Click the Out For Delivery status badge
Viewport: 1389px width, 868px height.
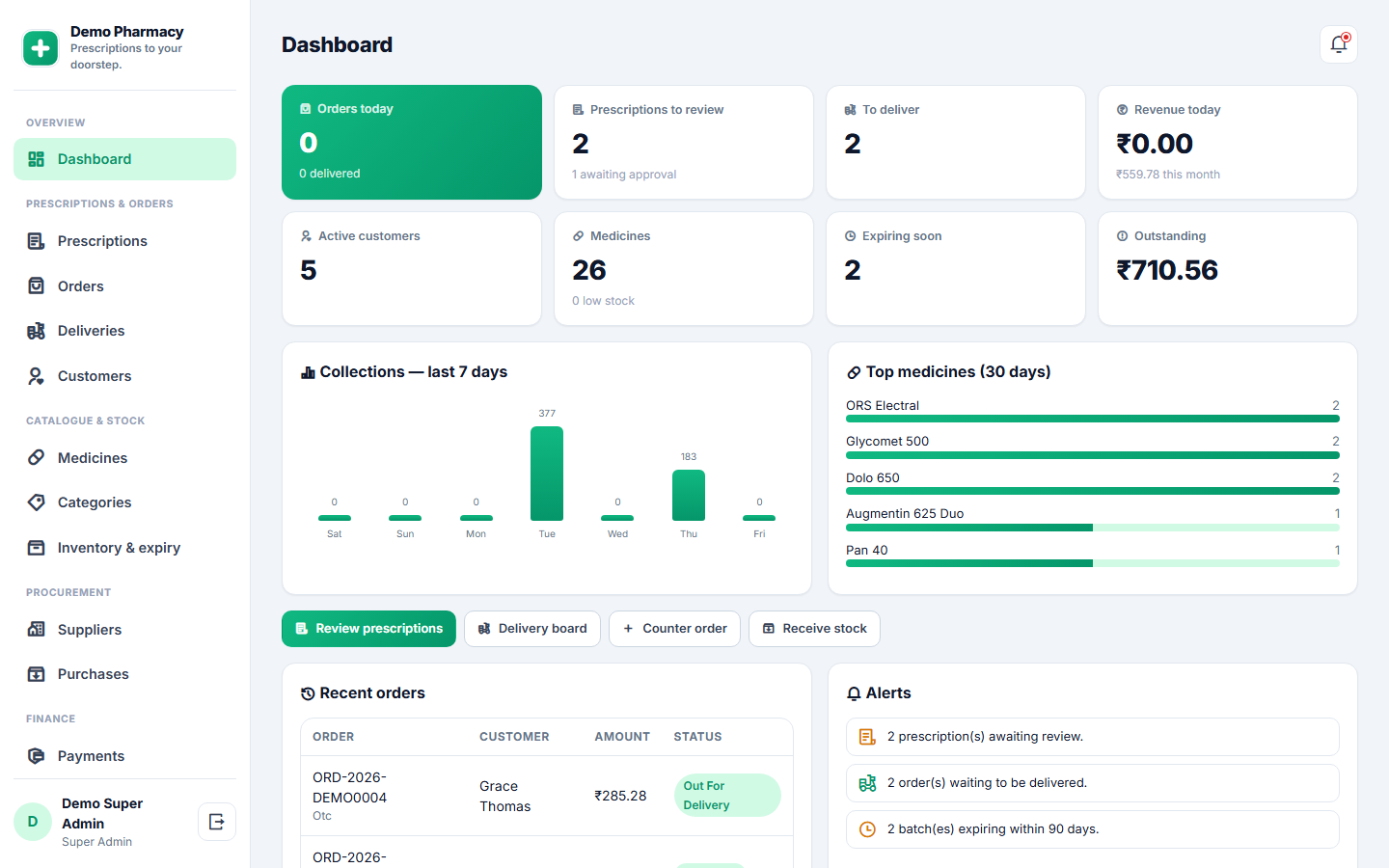click(727, 796)
